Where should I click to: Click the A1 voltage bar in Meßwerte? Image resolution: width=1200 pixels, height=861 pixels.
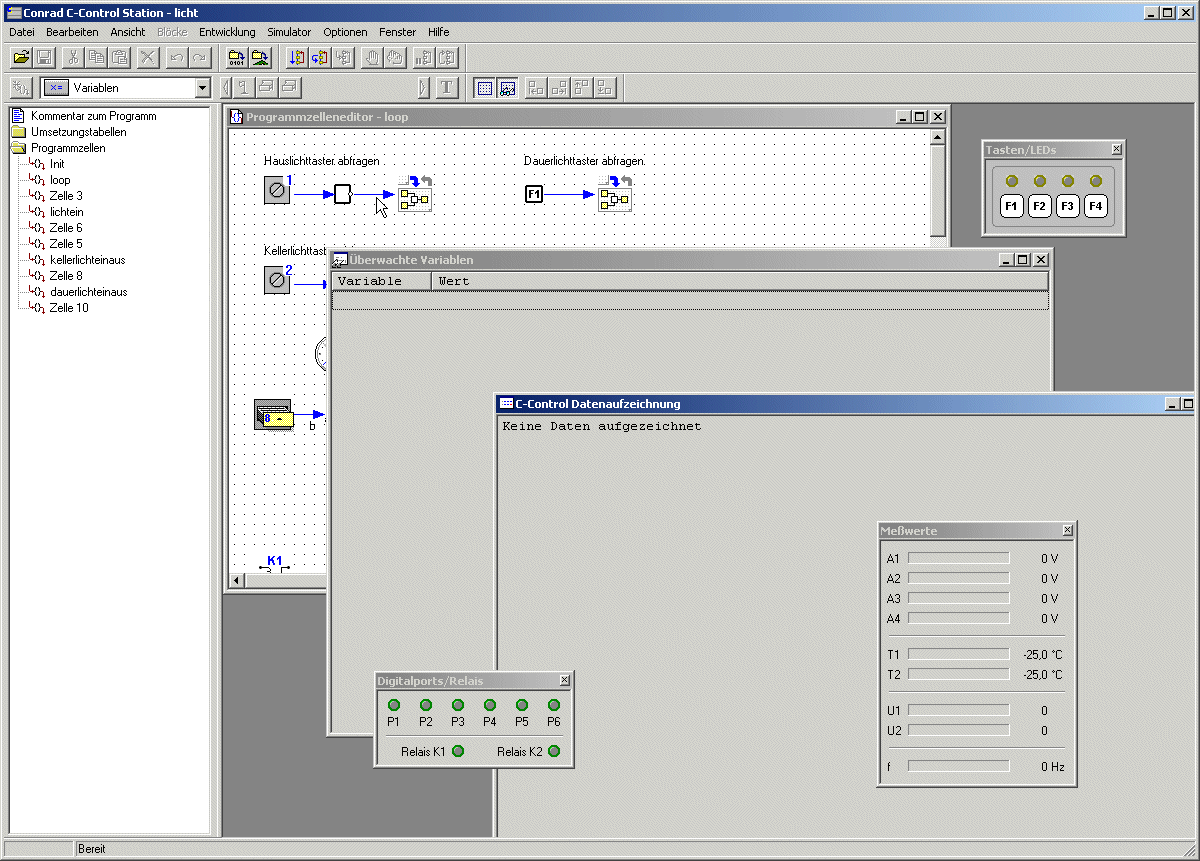[959, 558]
